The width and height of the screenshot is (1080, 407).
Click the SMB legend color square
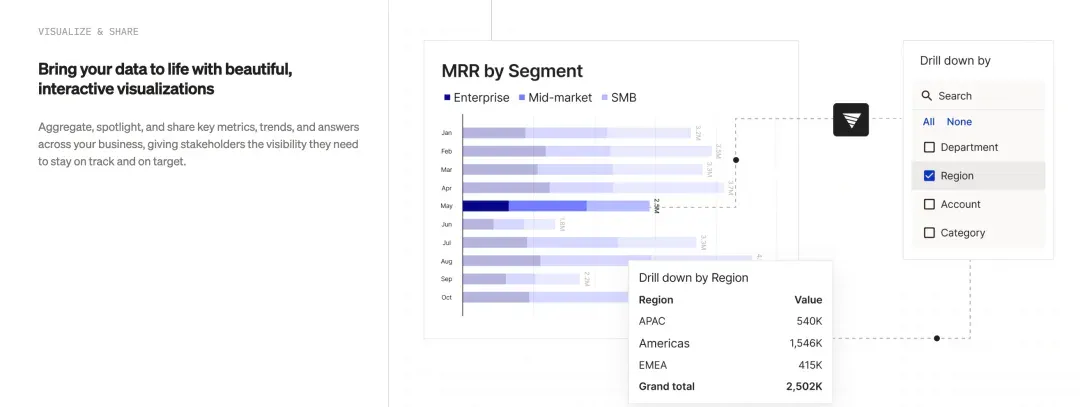point(605,98)
